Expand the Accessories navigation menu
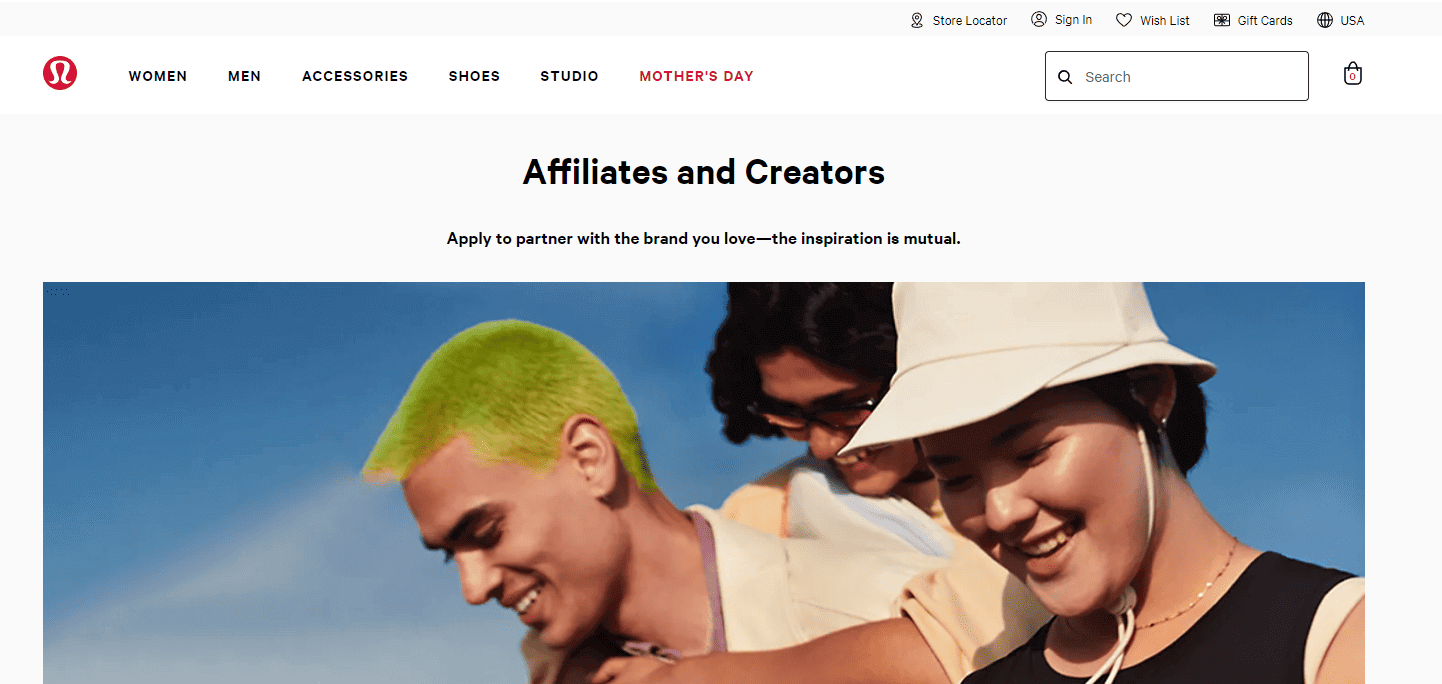 (355, 76)
